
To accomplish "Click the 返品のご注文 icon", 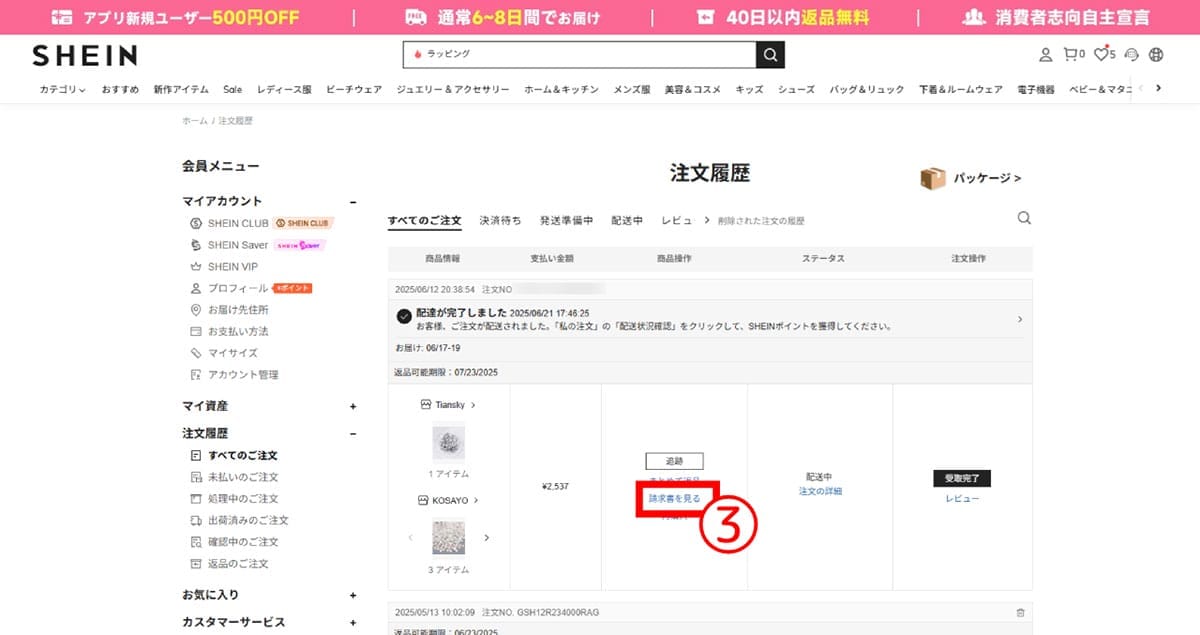I will tap(198, 564).
